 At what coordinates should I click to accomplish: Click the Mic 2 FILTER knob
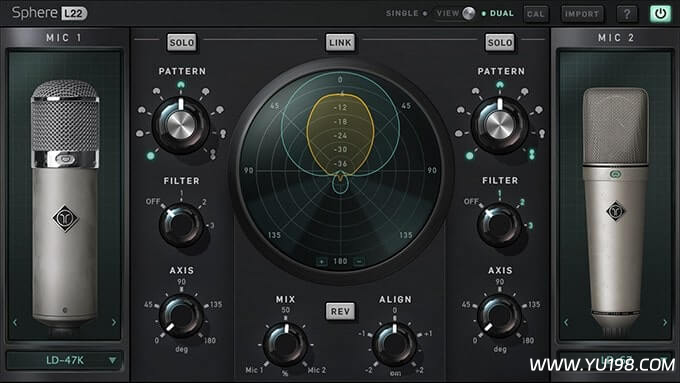point(500,225)
